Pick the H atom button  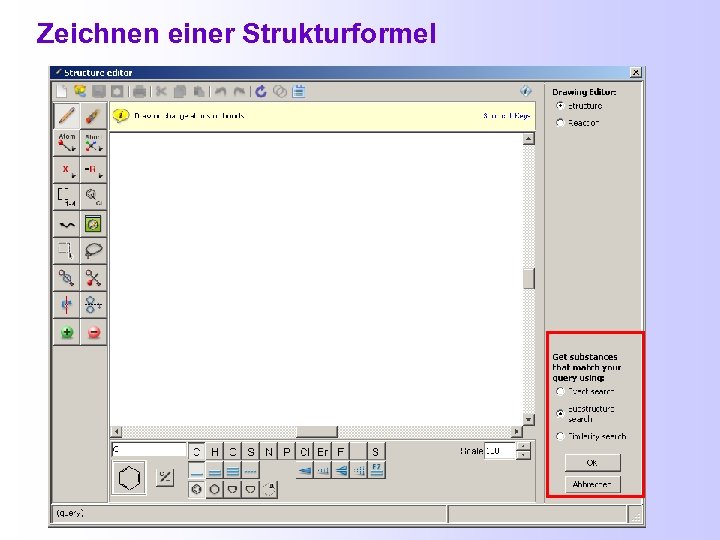click(214, 452)
